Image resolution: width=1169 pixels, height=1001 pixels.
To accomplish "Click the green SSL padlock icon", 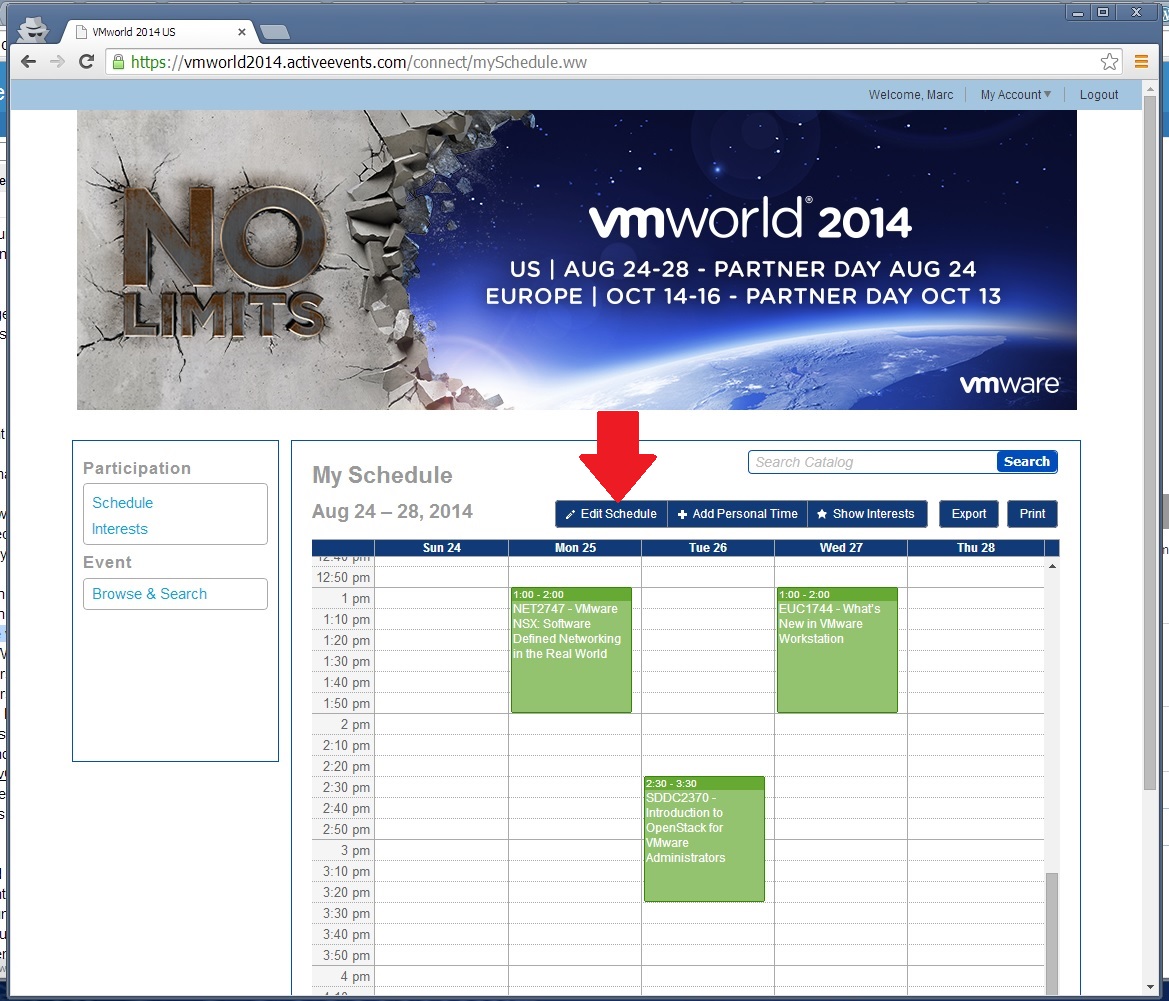I will (x=118, y=62).
